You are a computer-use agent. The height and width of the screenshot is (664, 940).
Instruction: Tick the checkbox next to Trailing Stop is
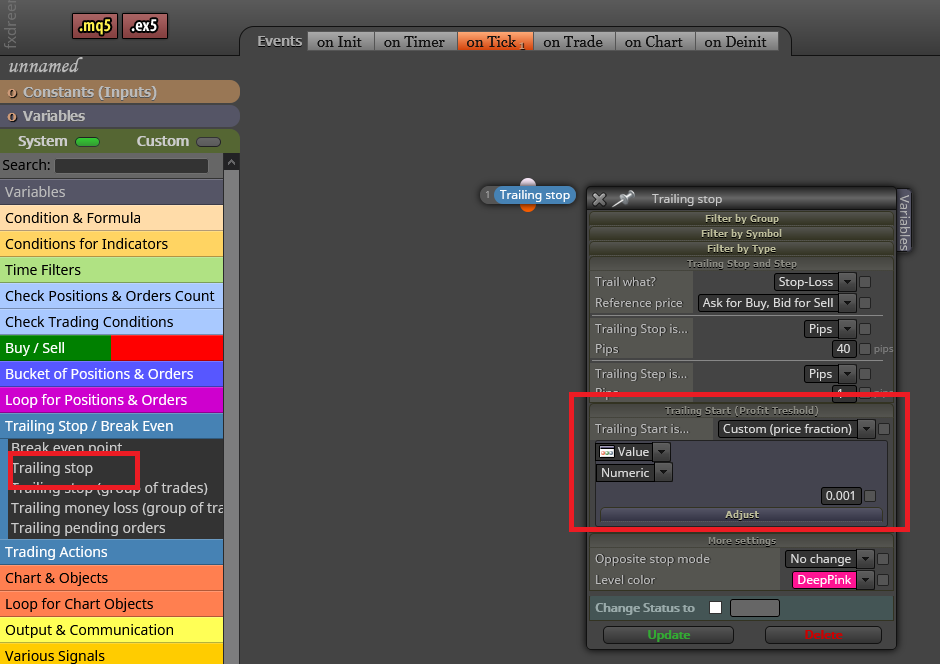pyautogui.click(x=865, y=328)
